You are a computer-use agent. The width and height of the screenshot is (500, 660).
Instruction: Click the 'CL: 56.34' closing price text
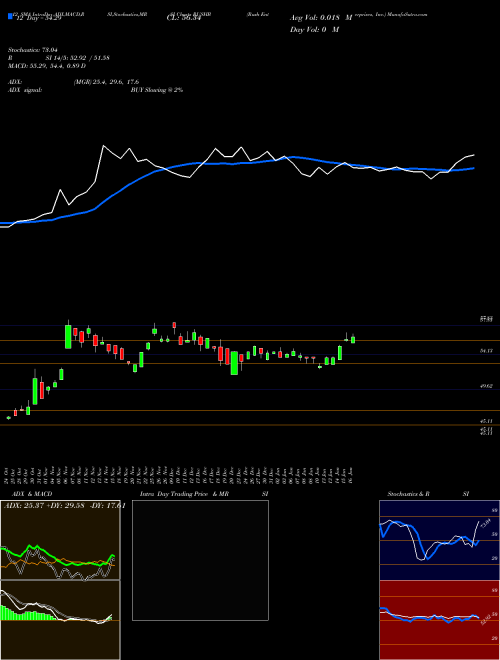pos(184,18)
